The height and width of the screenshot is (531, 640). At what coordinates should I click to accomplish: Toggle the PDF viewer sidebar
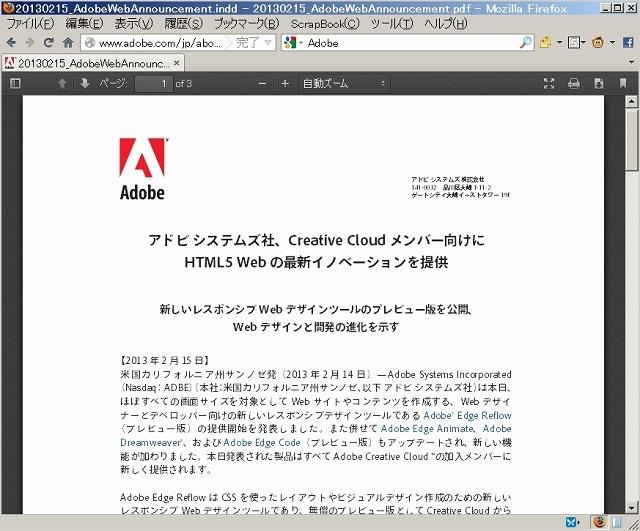pos(14,84)
